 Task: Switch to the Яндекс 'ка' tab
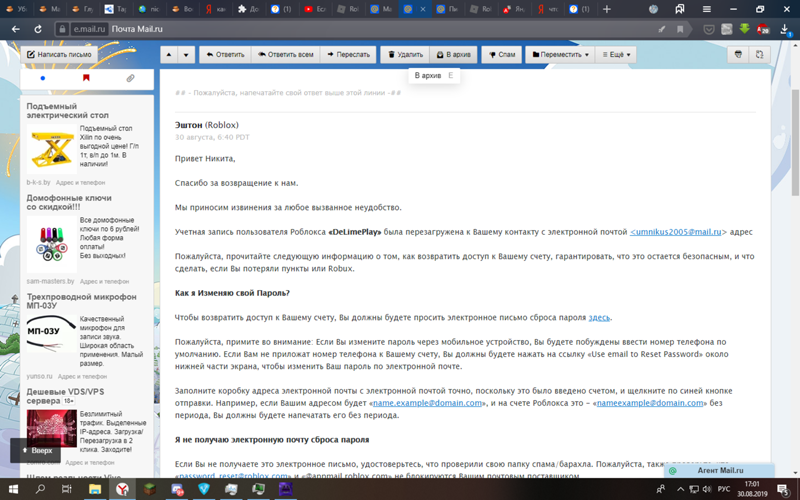coord(215,9)
